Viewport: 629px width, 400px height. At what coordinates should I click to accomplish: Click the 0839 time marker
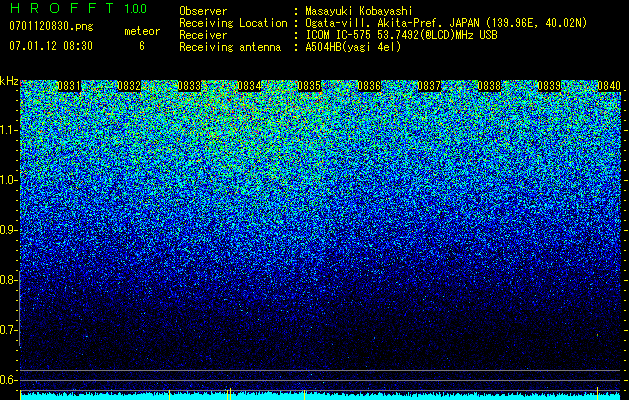point(549,86)
